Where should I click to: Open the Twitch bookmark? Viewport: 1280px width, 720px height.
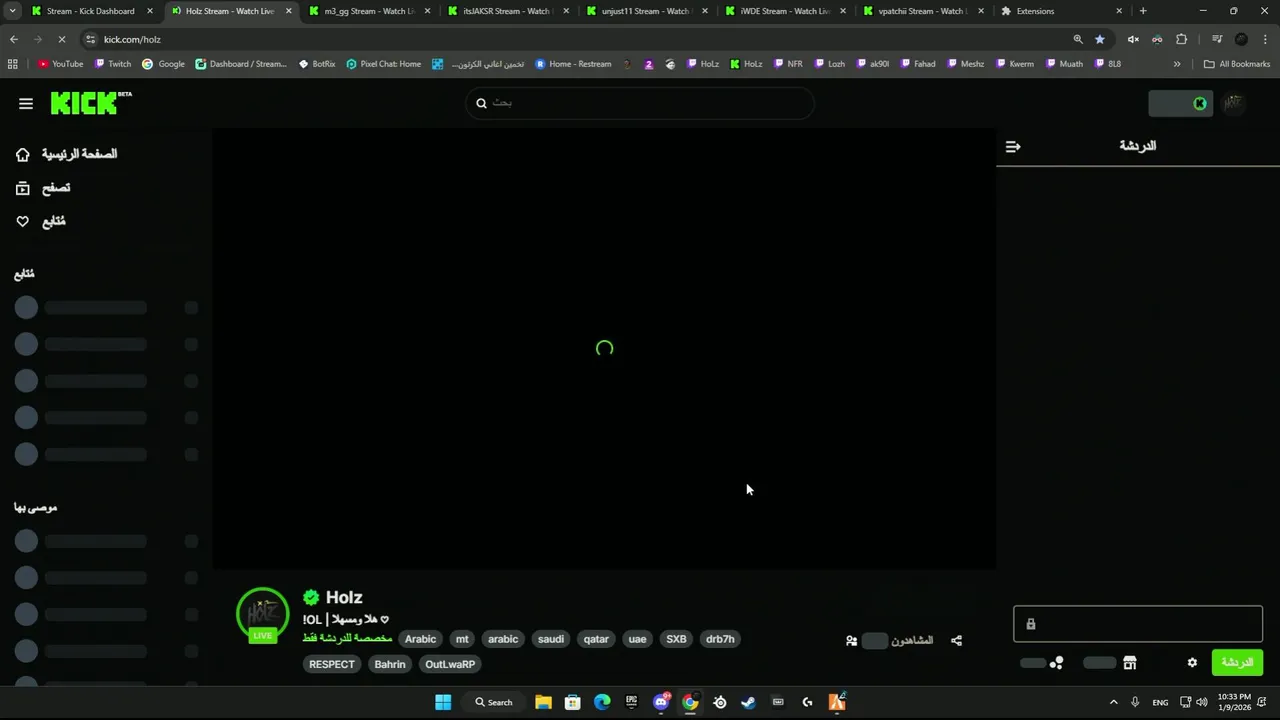113,64
